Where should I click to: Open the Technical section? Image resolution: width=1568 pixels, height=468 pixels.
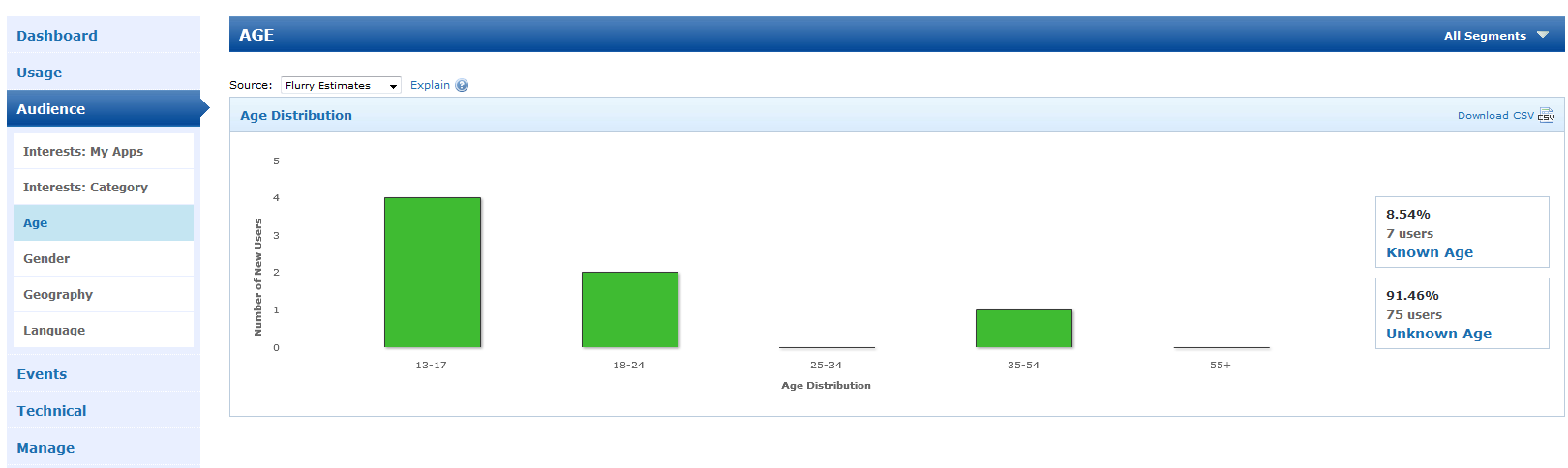104,410
